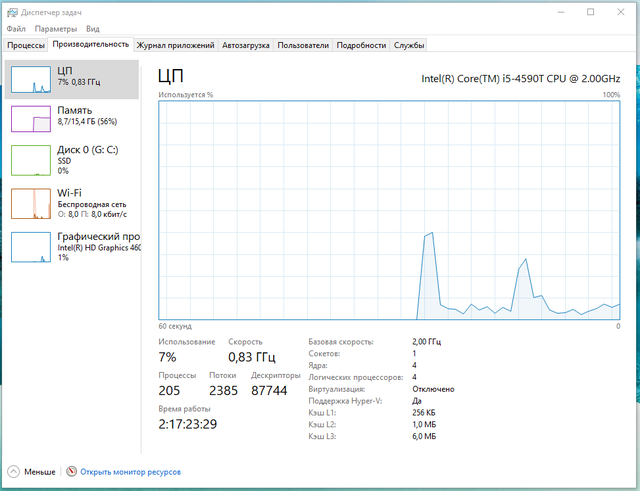Click the Графический процессор graph icon

tap(30, 247)
